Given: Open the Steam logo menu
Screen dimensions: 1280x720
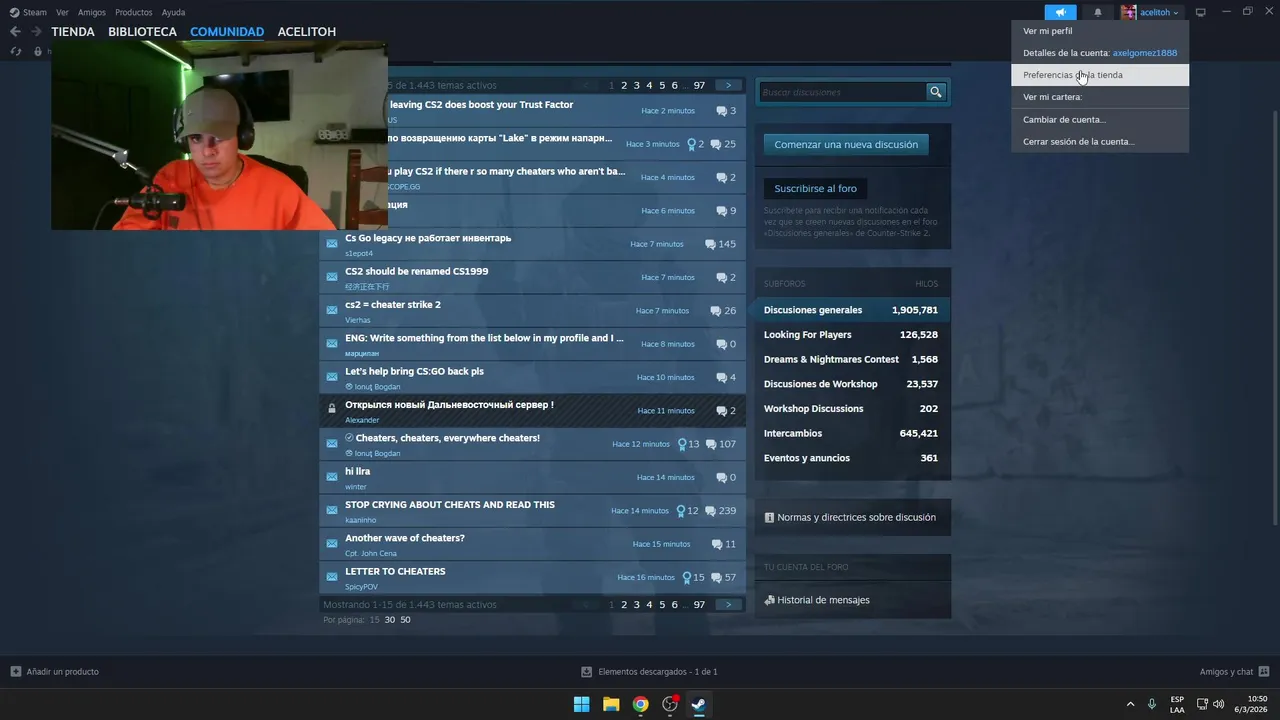Looking at the screenshot, I should pyautogui.click(x=28, y=12).
